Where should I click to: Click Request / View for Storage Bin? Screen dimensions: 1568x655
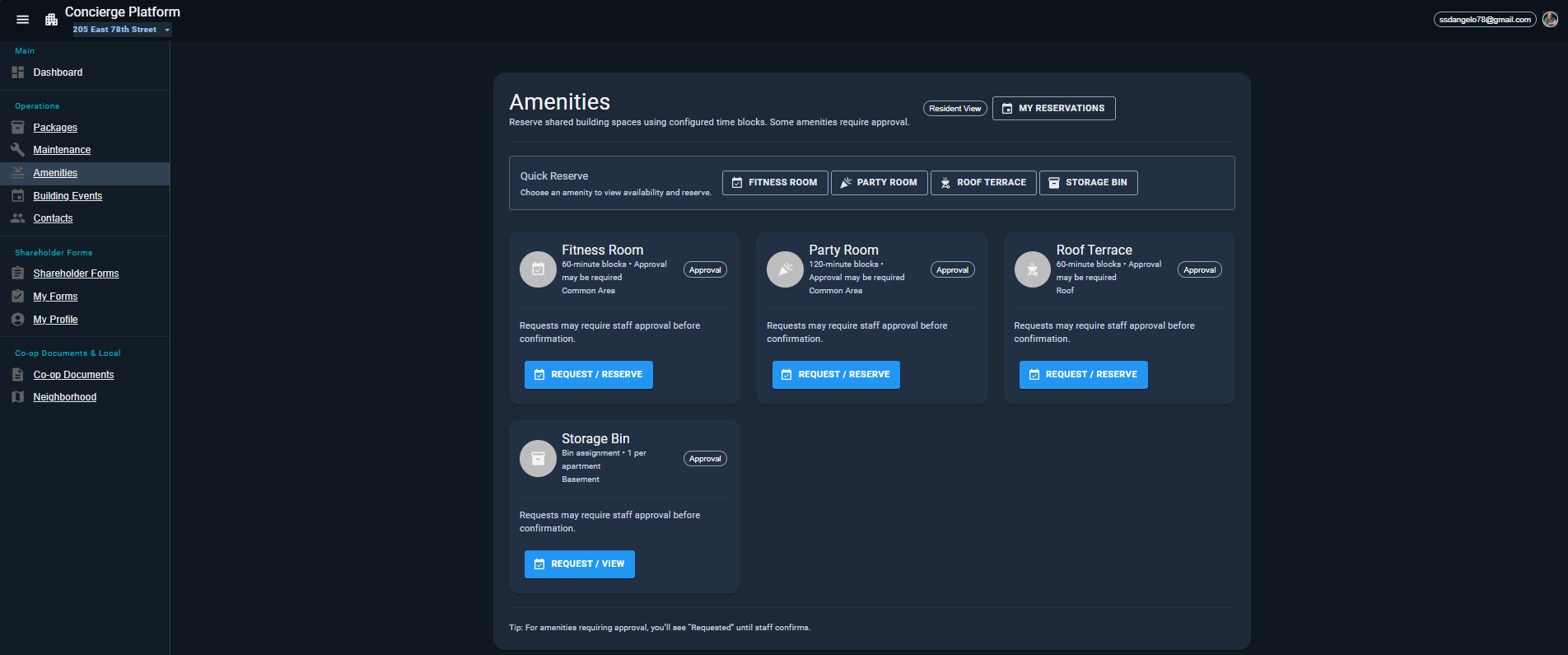pyautogui.click(x=579, y=564)
